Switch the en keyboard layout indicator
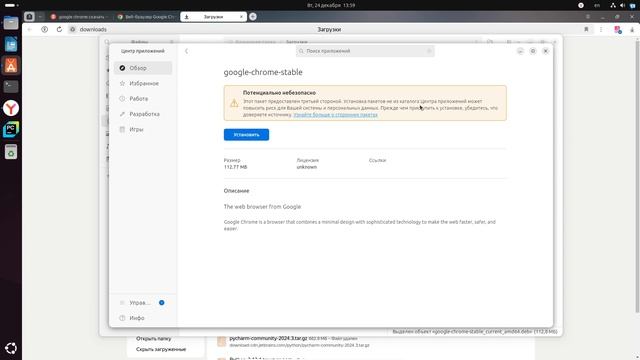The height and width of the screenshot is (360, 640). (597, 5)
